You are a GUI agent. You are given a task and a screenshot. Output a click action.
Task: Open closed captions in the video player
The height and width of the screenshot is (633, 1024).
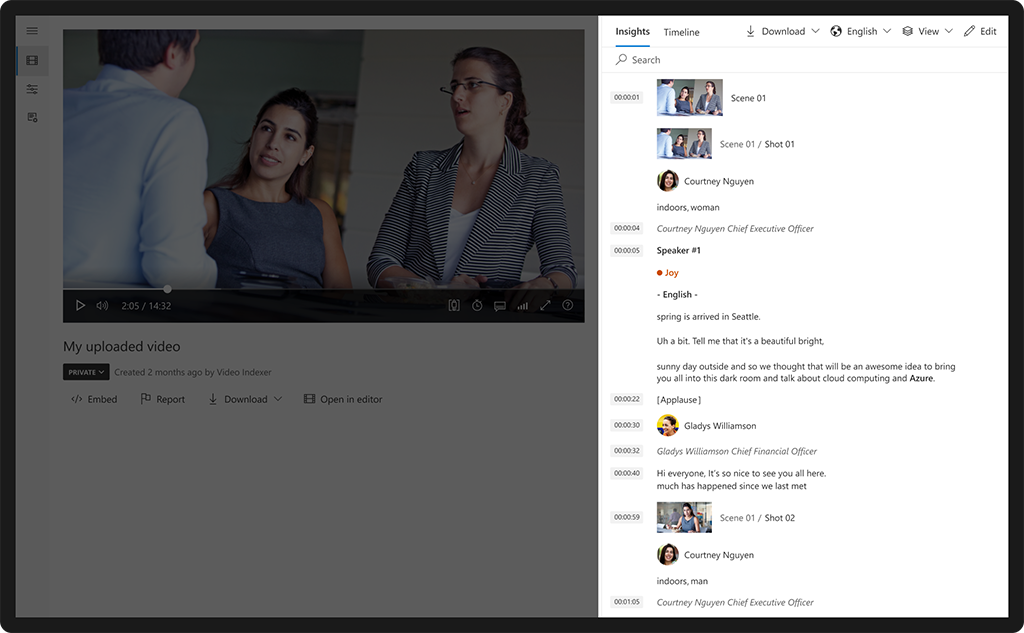point(499,305)
